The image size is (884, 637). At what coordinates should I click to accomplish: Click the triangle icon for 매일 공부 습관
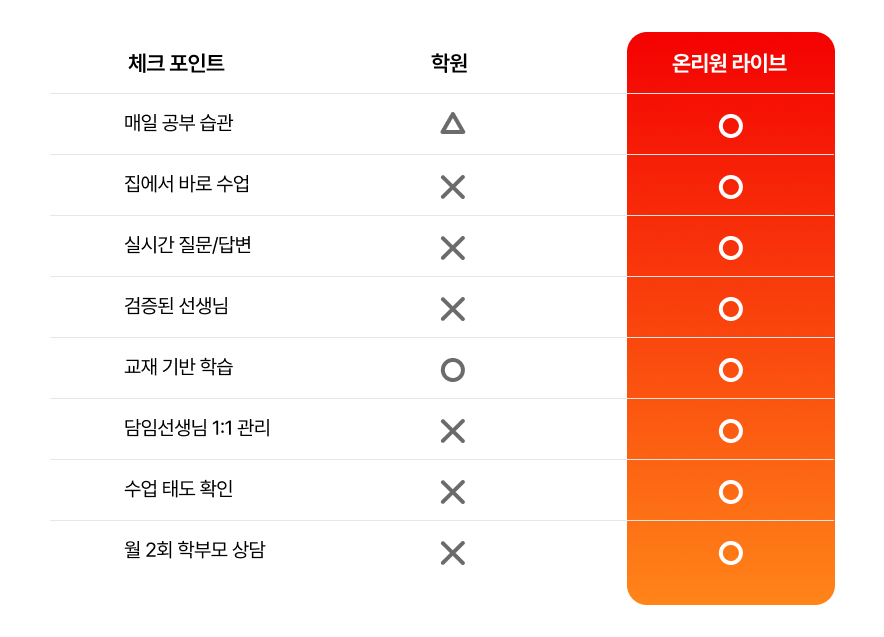click(x=453, y=123)
